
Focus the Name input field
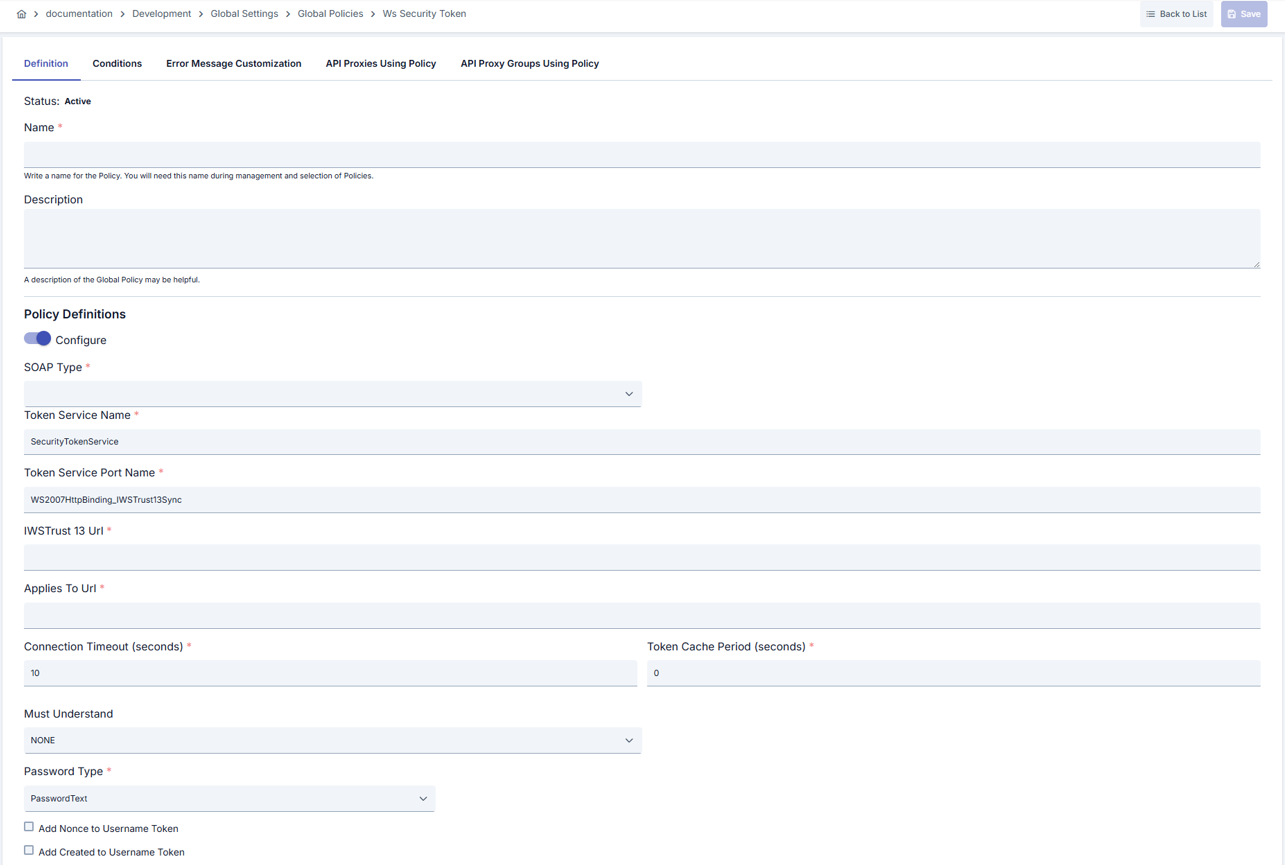pos(642,154)
